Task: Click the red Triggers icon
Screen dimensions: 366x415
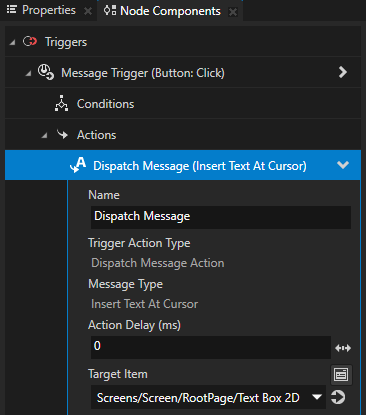Action: [x=30, y=42]
